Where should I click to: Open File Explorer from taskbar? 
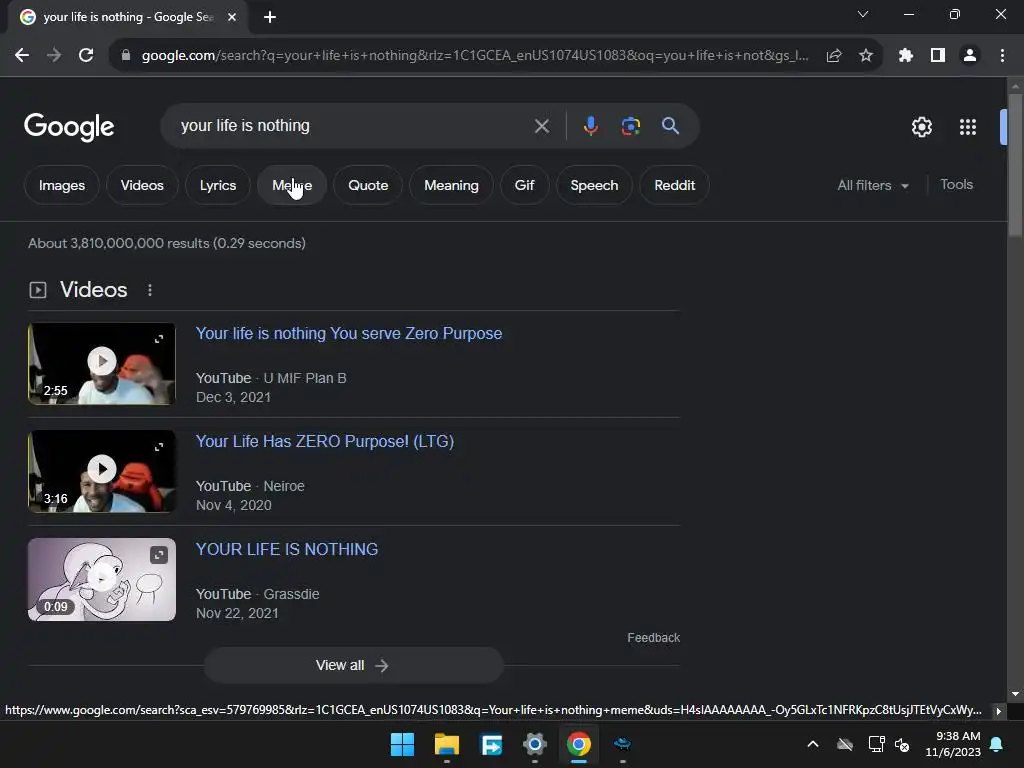[447, 744]
